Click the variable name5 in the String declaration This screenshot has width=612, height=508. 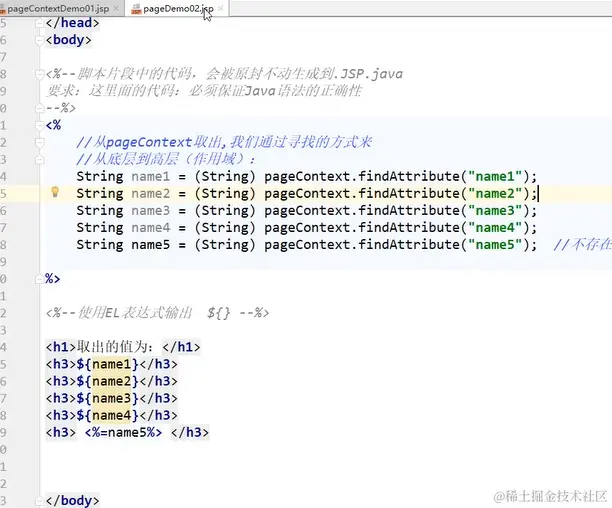coord(151,245)
